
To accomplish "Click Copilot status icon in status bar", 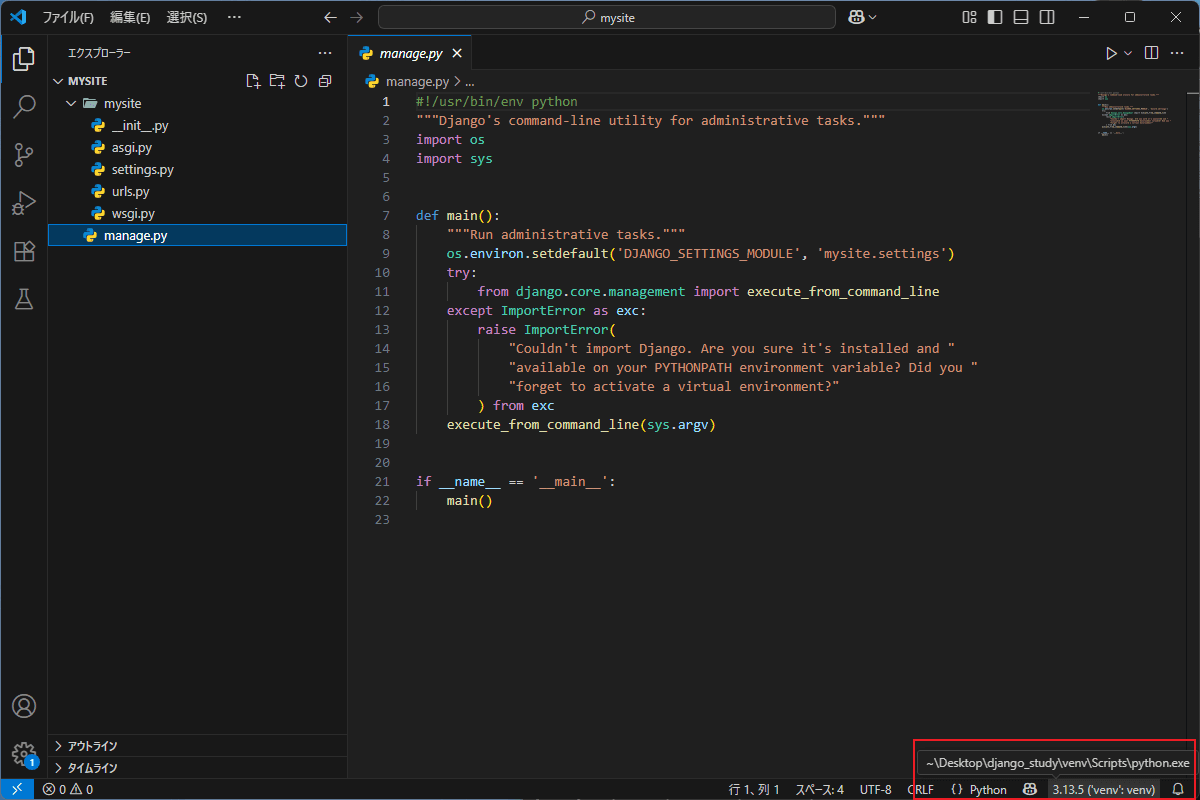I will (x=1030, y=789).
